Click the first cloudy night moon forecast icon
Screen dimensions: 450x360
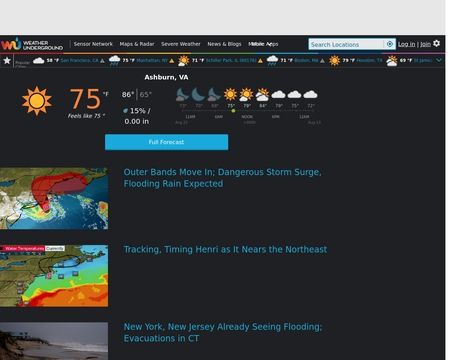click(182, 95)
